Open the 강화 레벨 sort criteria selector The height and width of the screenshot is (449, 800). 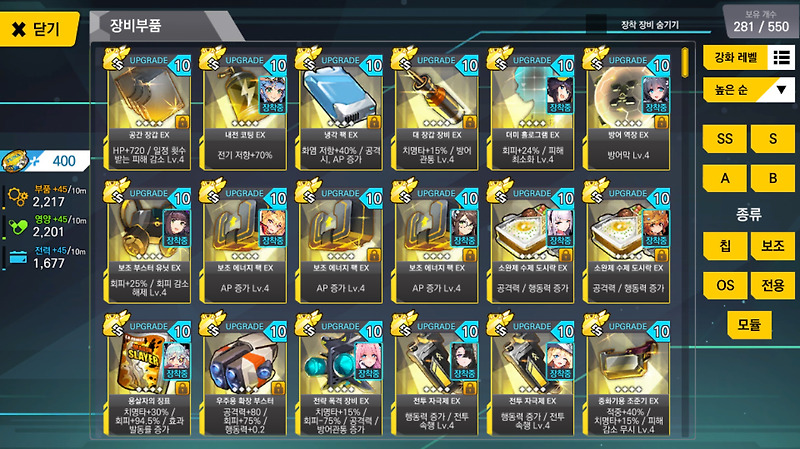735,57
